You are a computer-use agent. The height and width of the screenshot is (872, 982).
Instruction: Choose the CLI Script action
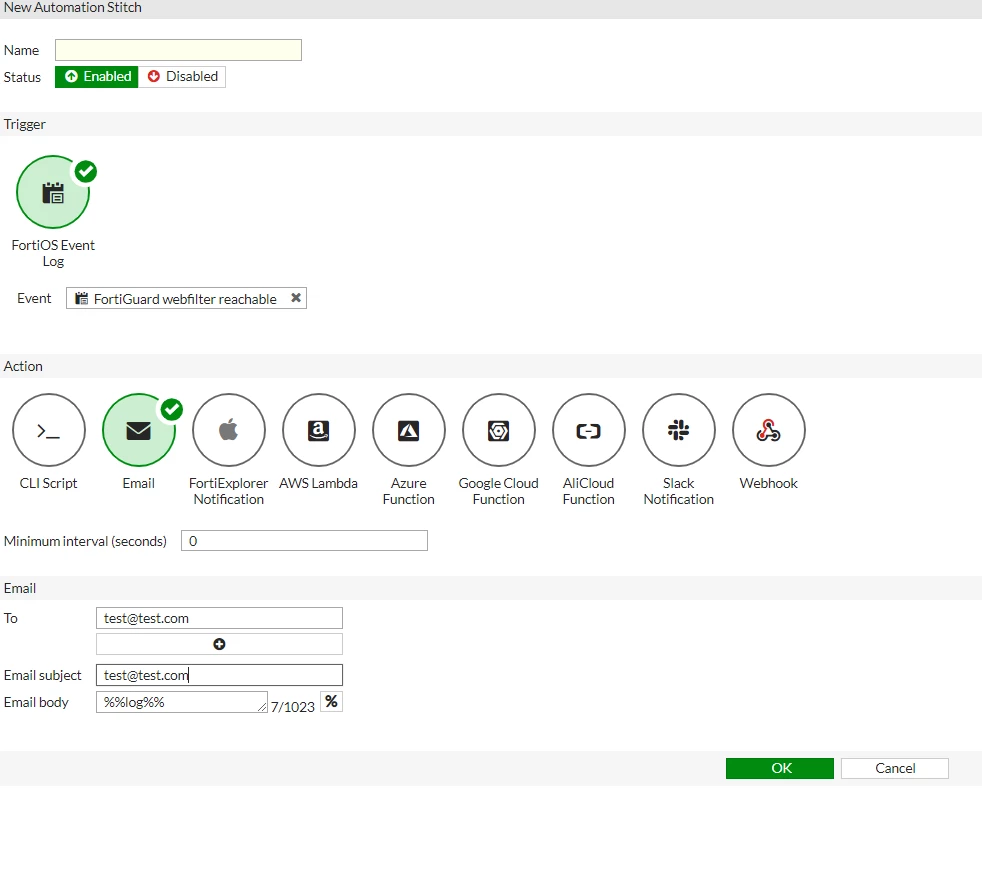[49, 430]
